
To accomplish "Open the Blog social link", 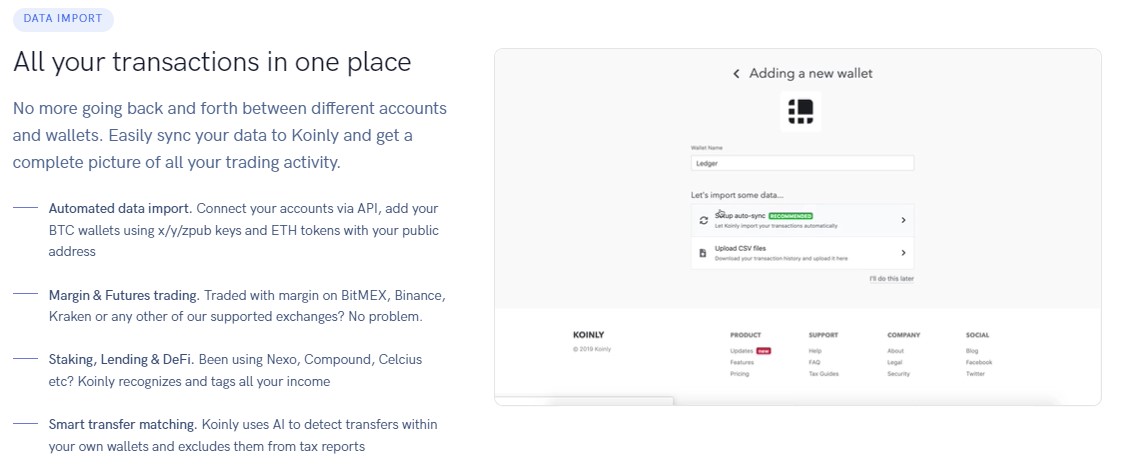I will (972, 351).
